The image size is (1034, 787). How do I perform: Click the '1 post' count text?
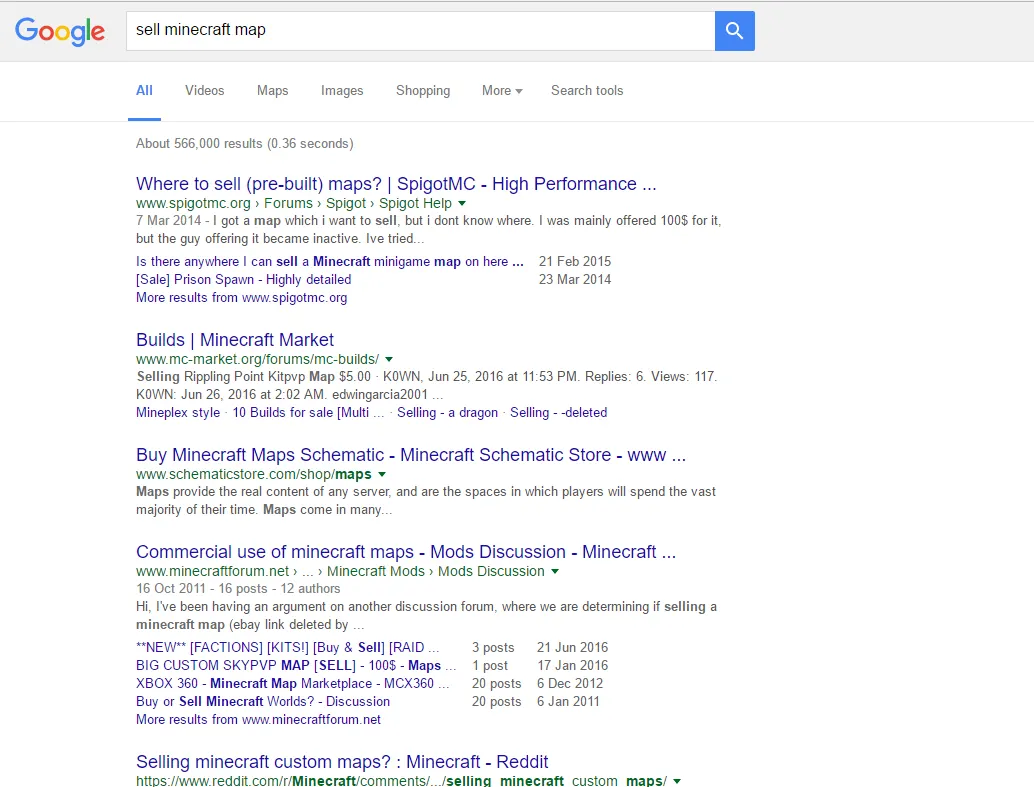point(490,665)
